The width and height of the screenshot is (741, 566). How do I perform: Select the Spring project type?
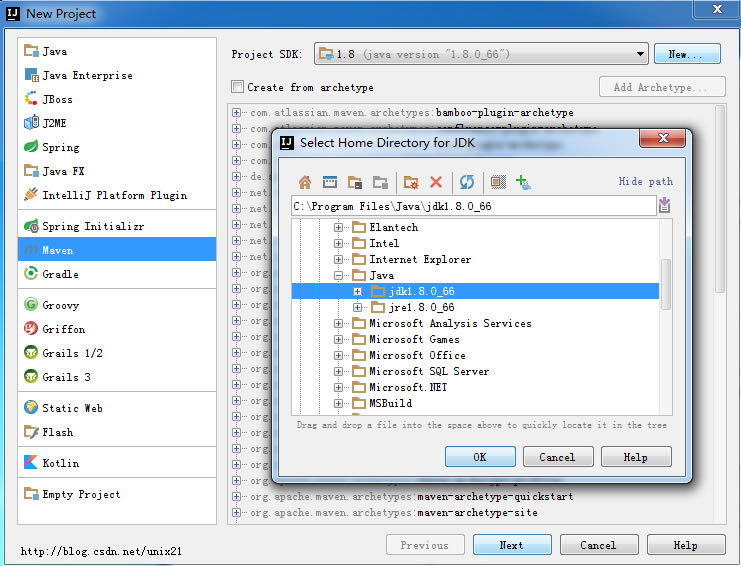coord(117,147)
